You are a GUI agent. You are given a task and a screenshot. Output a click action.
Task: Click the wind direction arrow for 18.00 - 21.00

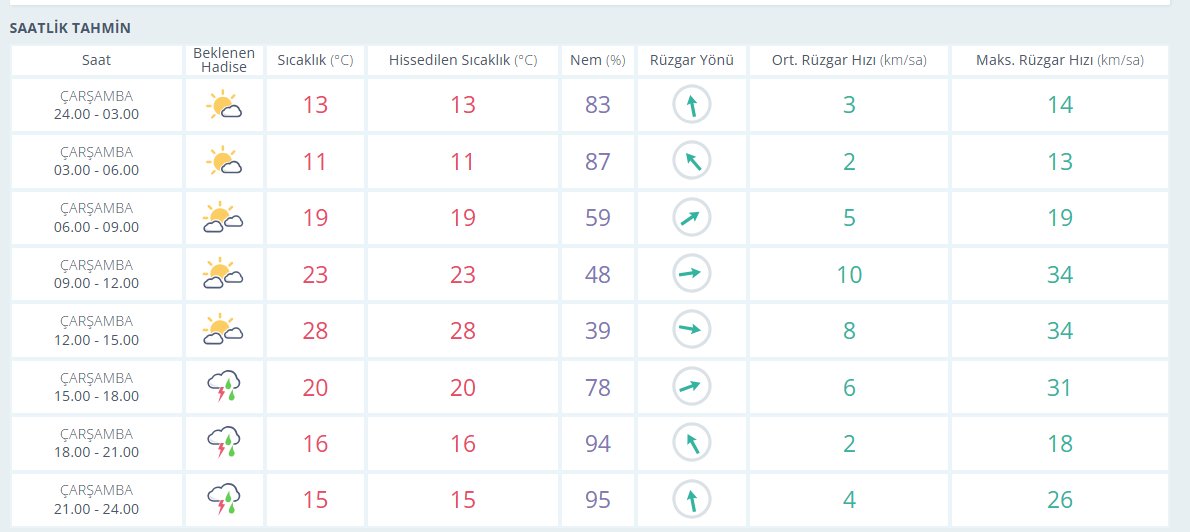point(692,443)
